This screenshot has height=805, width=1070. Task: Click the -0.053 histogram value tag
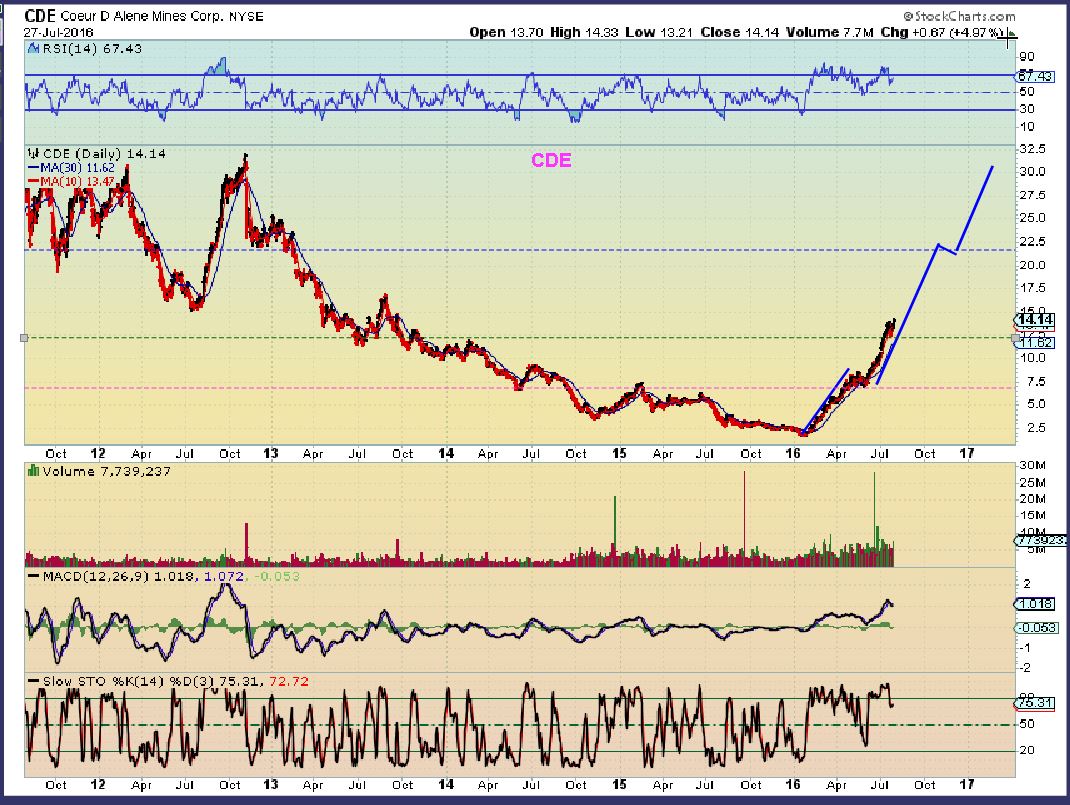click(1037, 628)
